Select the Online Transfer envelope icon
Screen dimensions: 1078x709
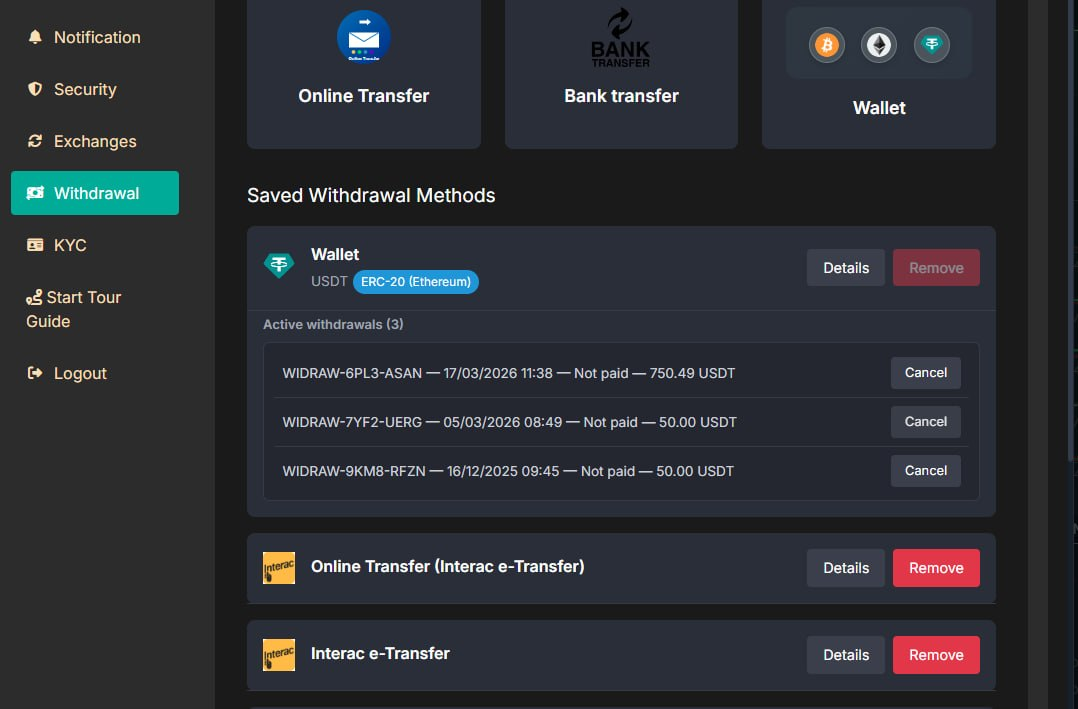(x=364, y=37)
